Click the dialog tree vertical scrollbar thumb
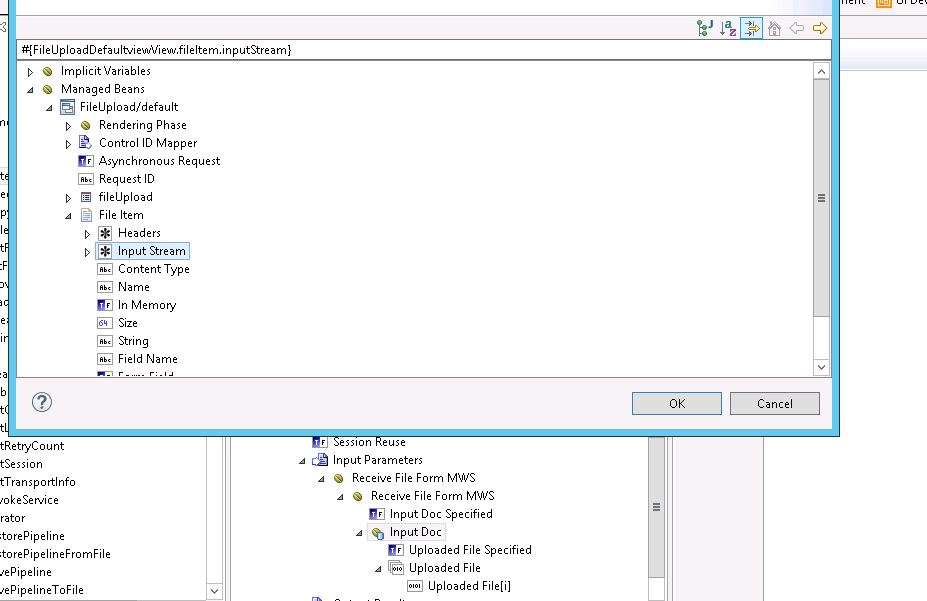This screenshot has height=601, width=927. [821, 198]
